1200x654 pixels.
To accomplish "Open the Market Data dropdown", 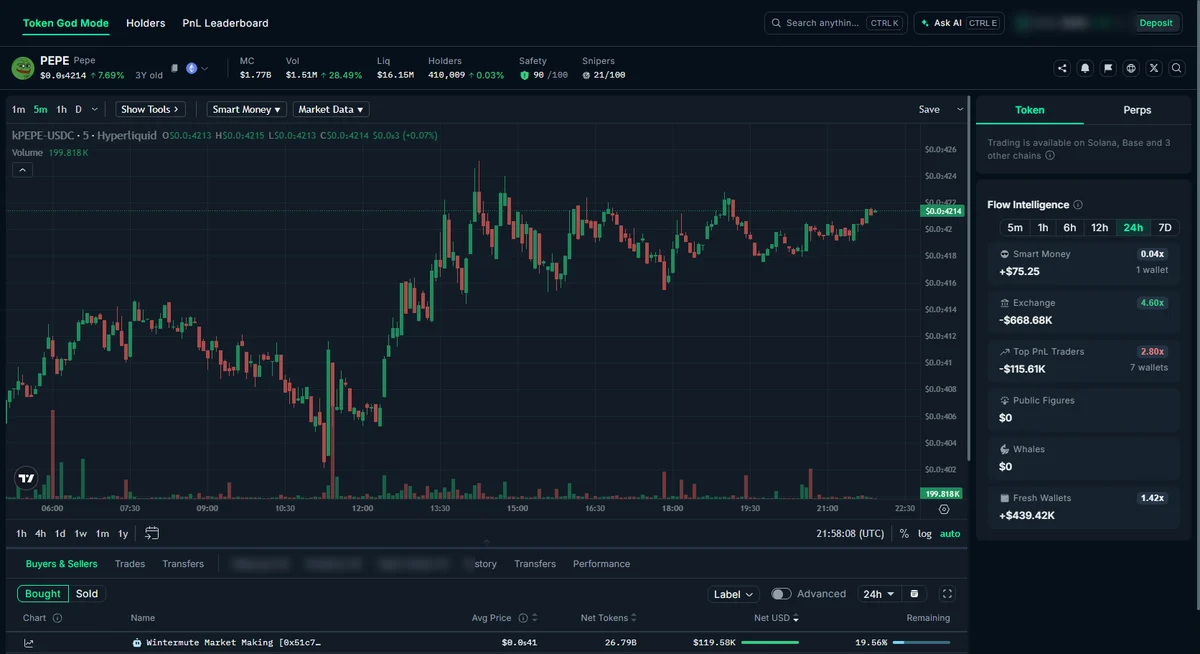I will 331,109.
